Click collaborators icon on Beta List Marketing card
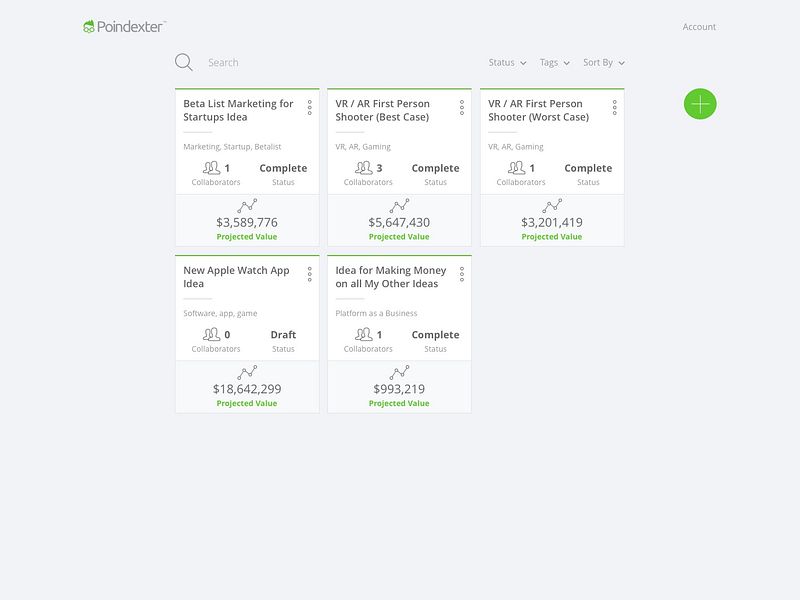 pyautogui.click(x=211, y=168)
